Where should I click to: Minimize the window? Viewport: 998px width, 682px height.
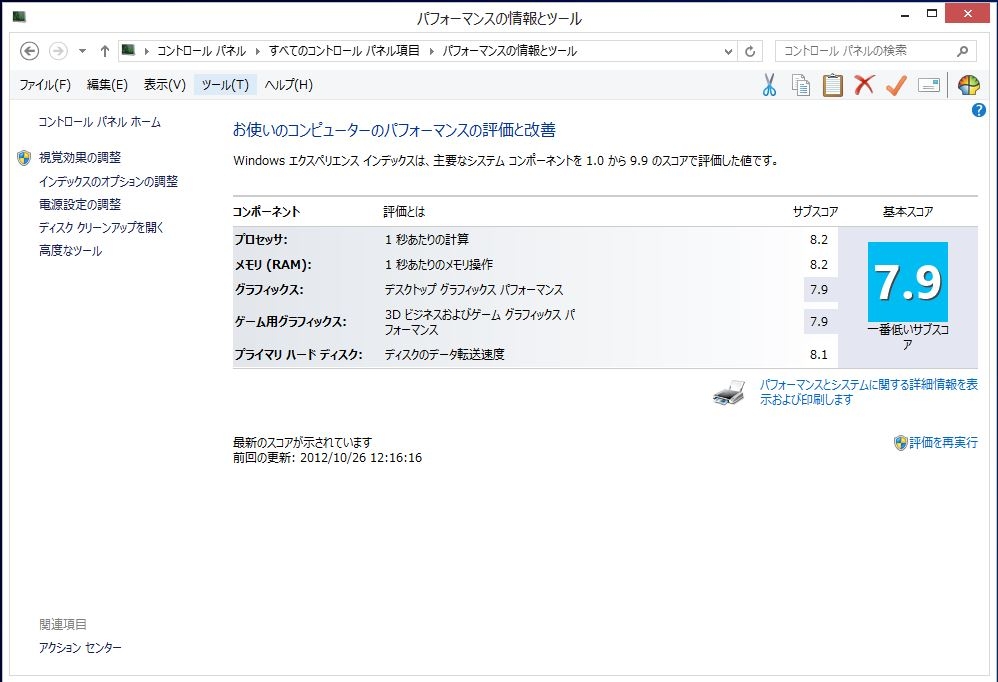(905, 14)
